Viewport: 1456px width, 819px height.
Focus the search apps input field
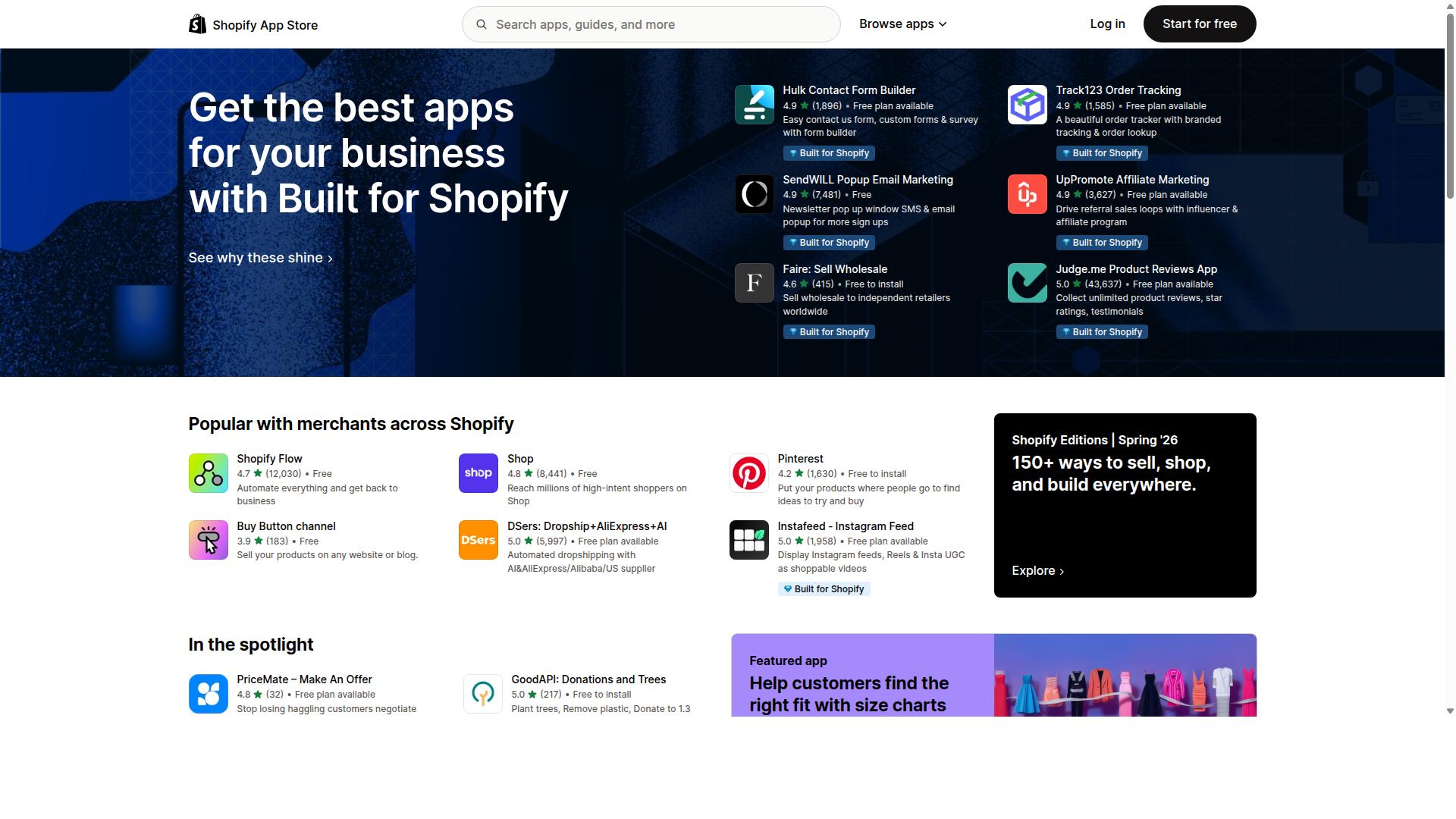651,24
